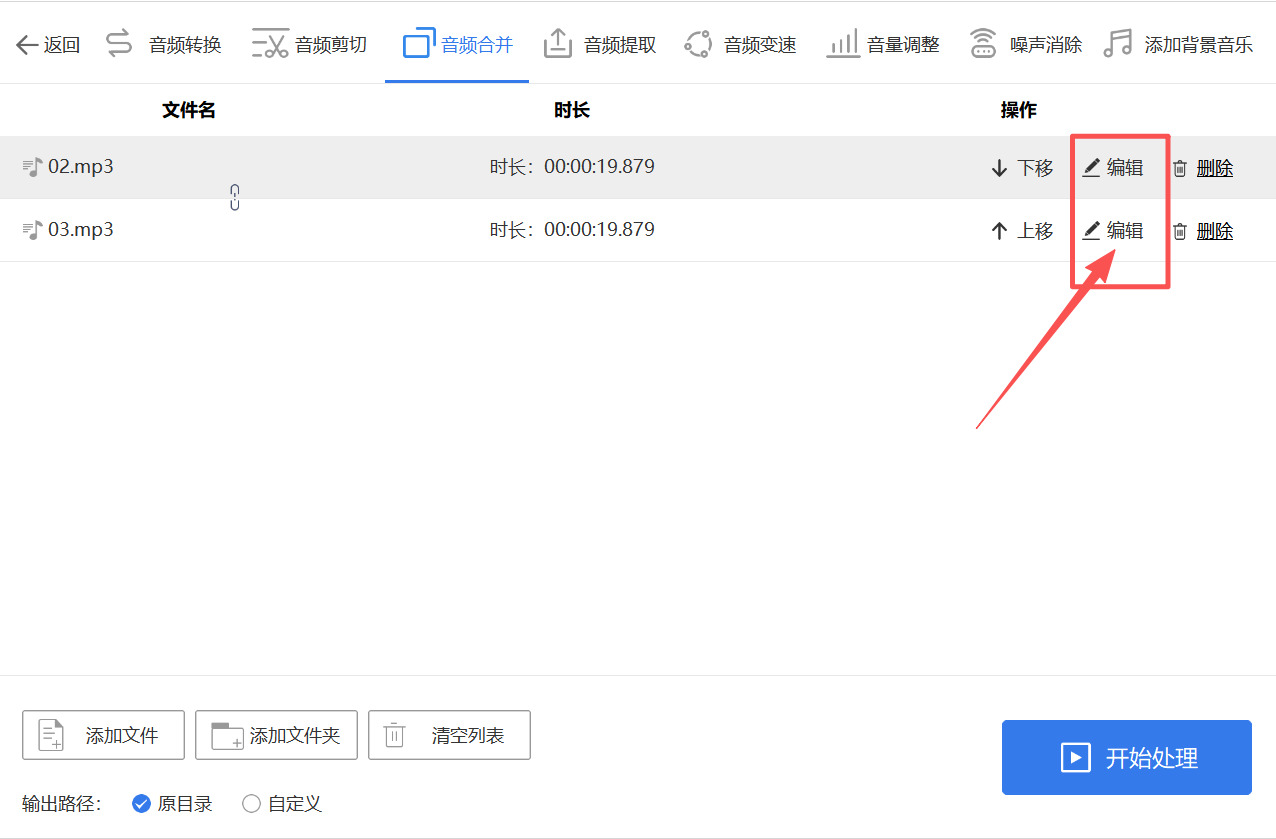Click the music note icon beside 02.mp3
1276x839 pixels.
click(x=31, y=166)
